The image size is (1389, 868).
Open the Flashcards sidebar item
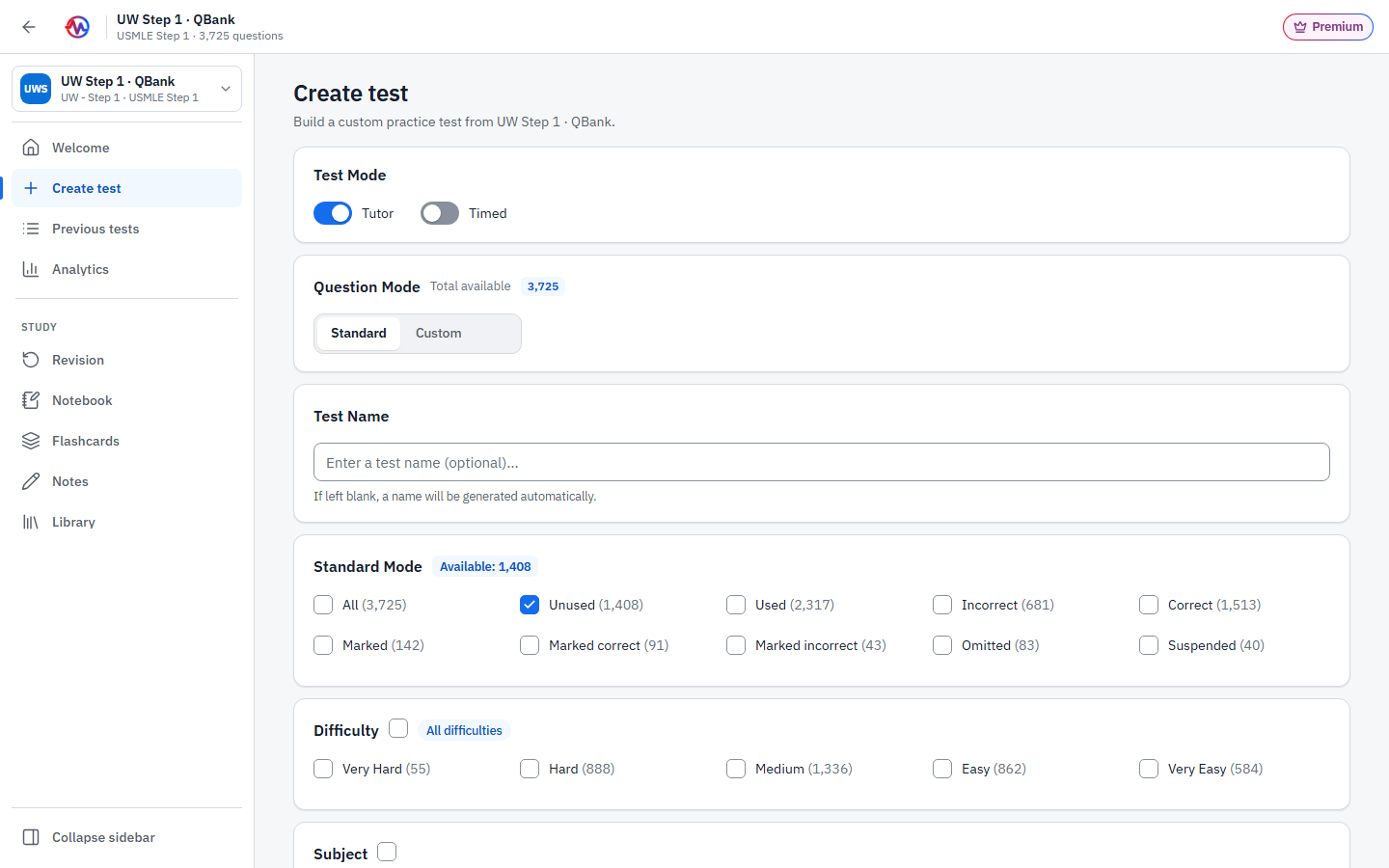point(126,441)
